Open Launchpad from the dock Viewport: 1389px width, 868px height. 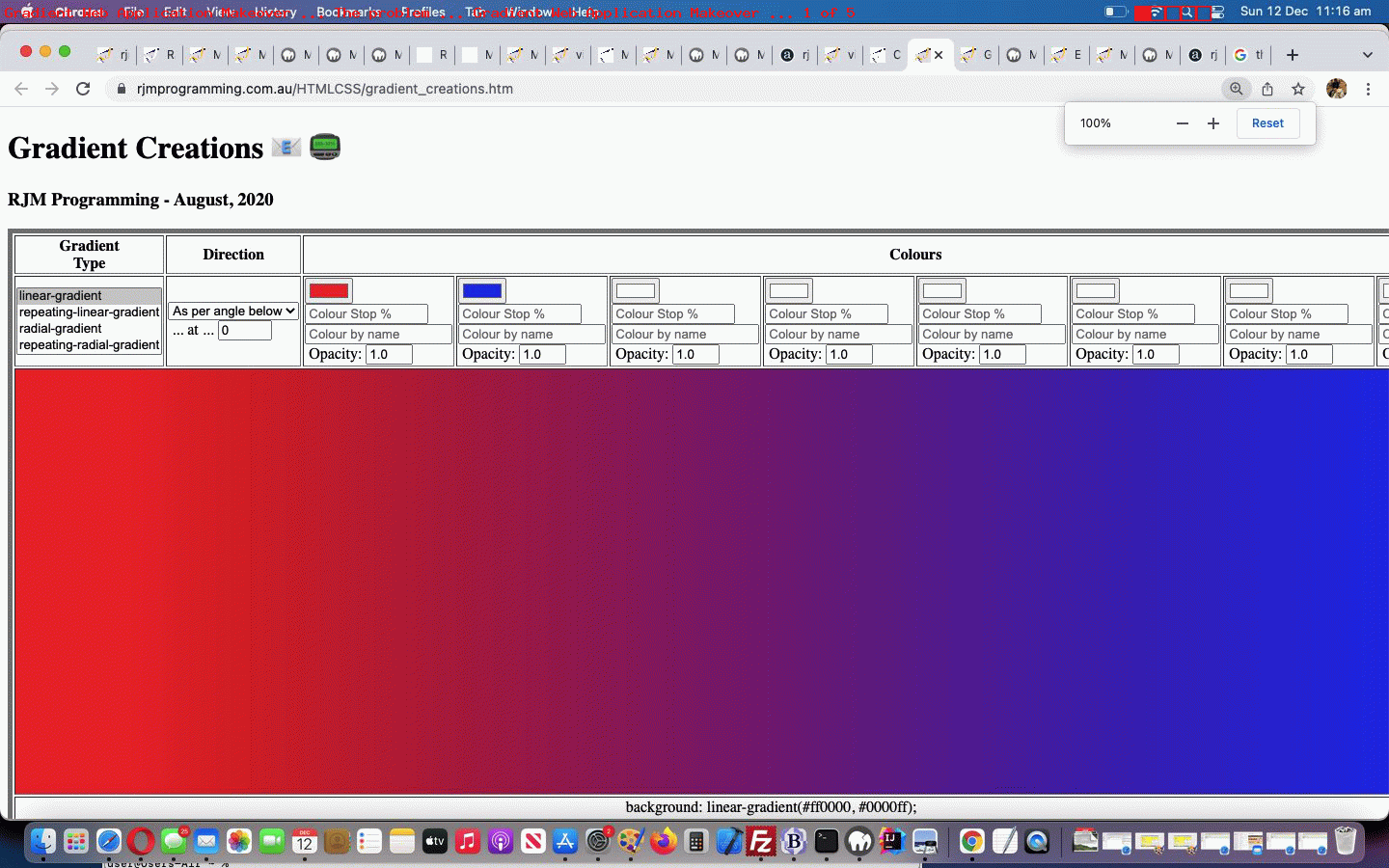75,842
